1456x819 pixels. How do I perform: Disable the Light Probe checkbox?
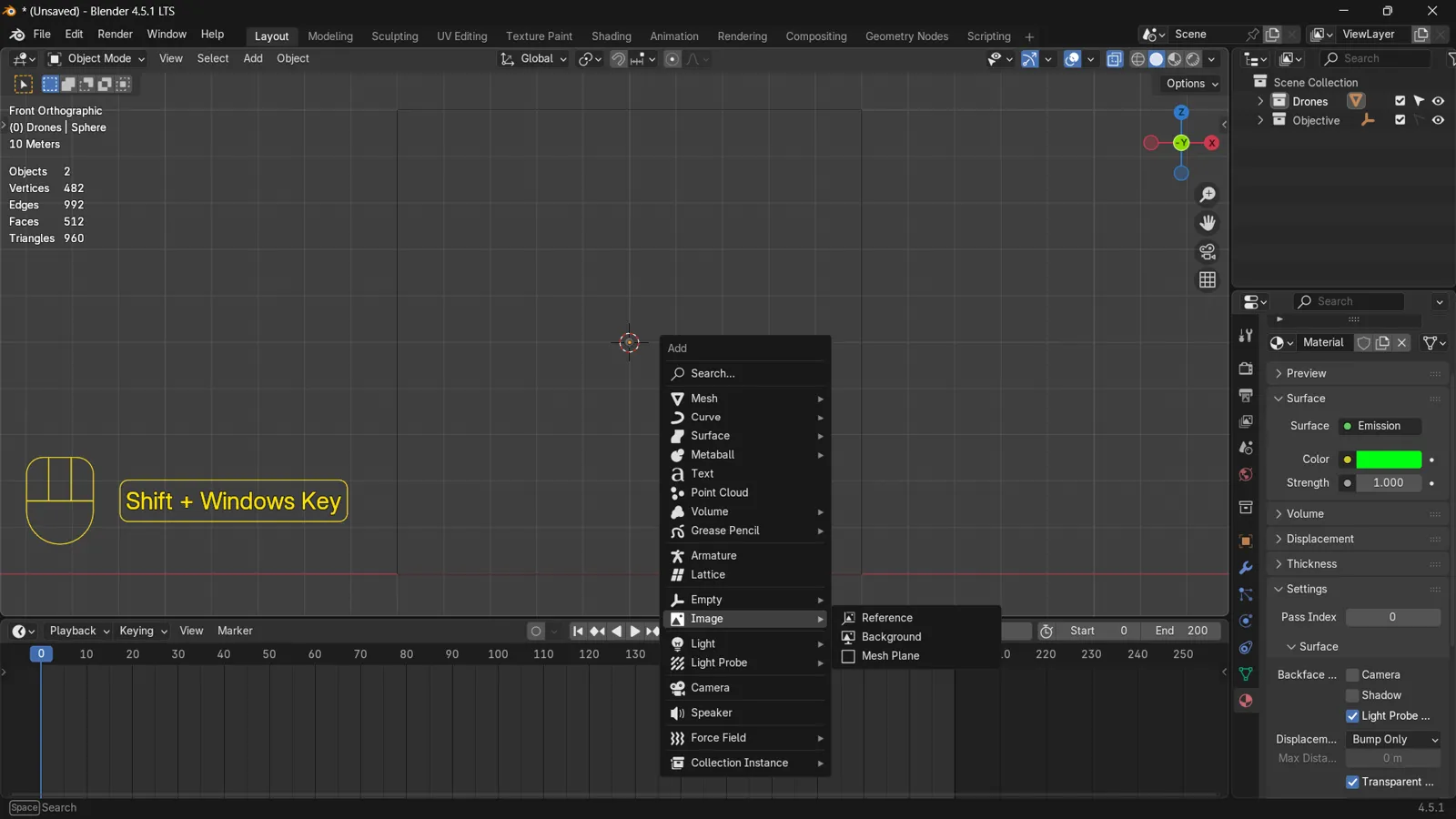coord(1352,716)
